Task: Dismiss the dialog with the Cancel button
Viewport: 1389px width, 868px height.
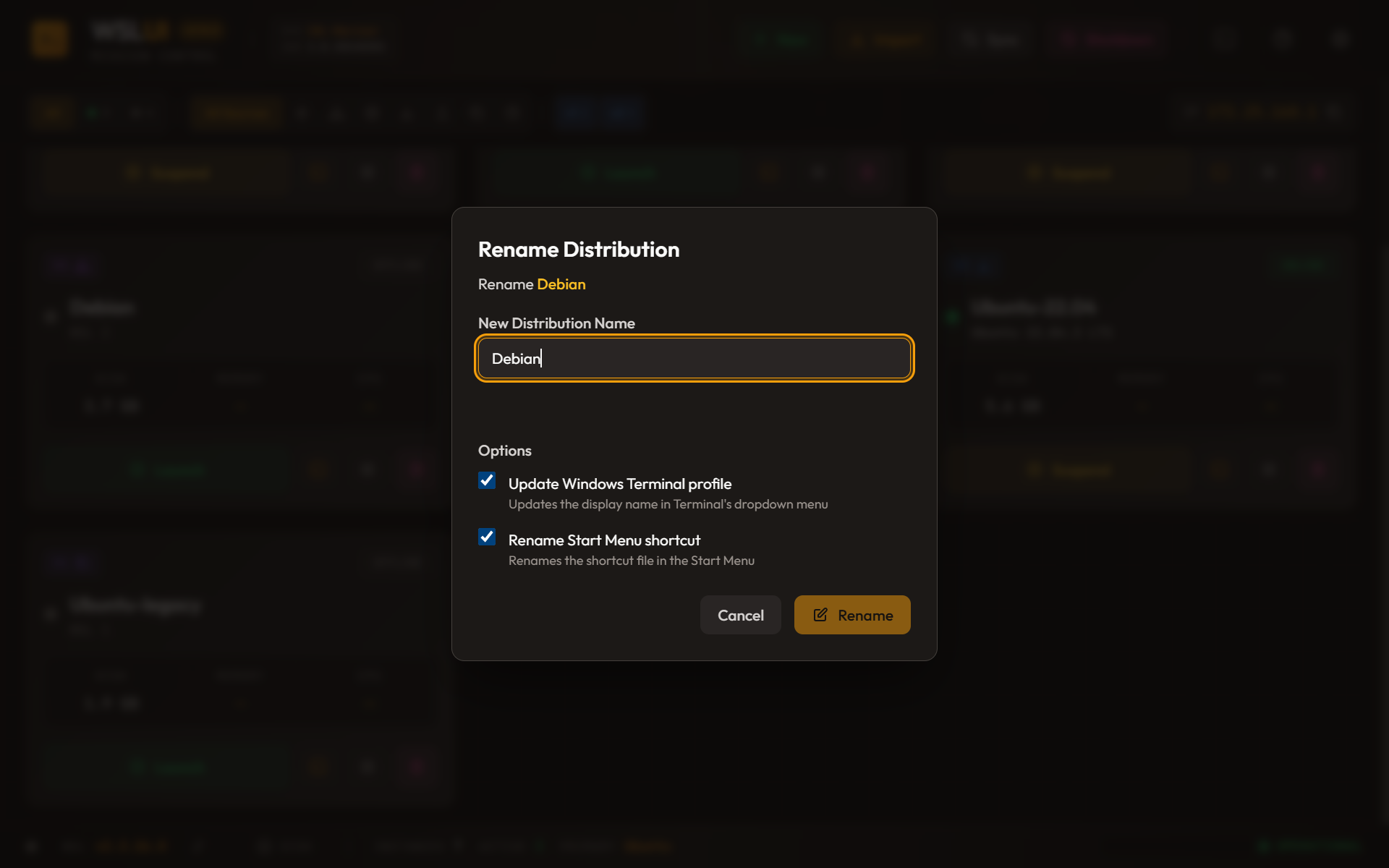Action: pyautogui.click(x=740, y=615)
